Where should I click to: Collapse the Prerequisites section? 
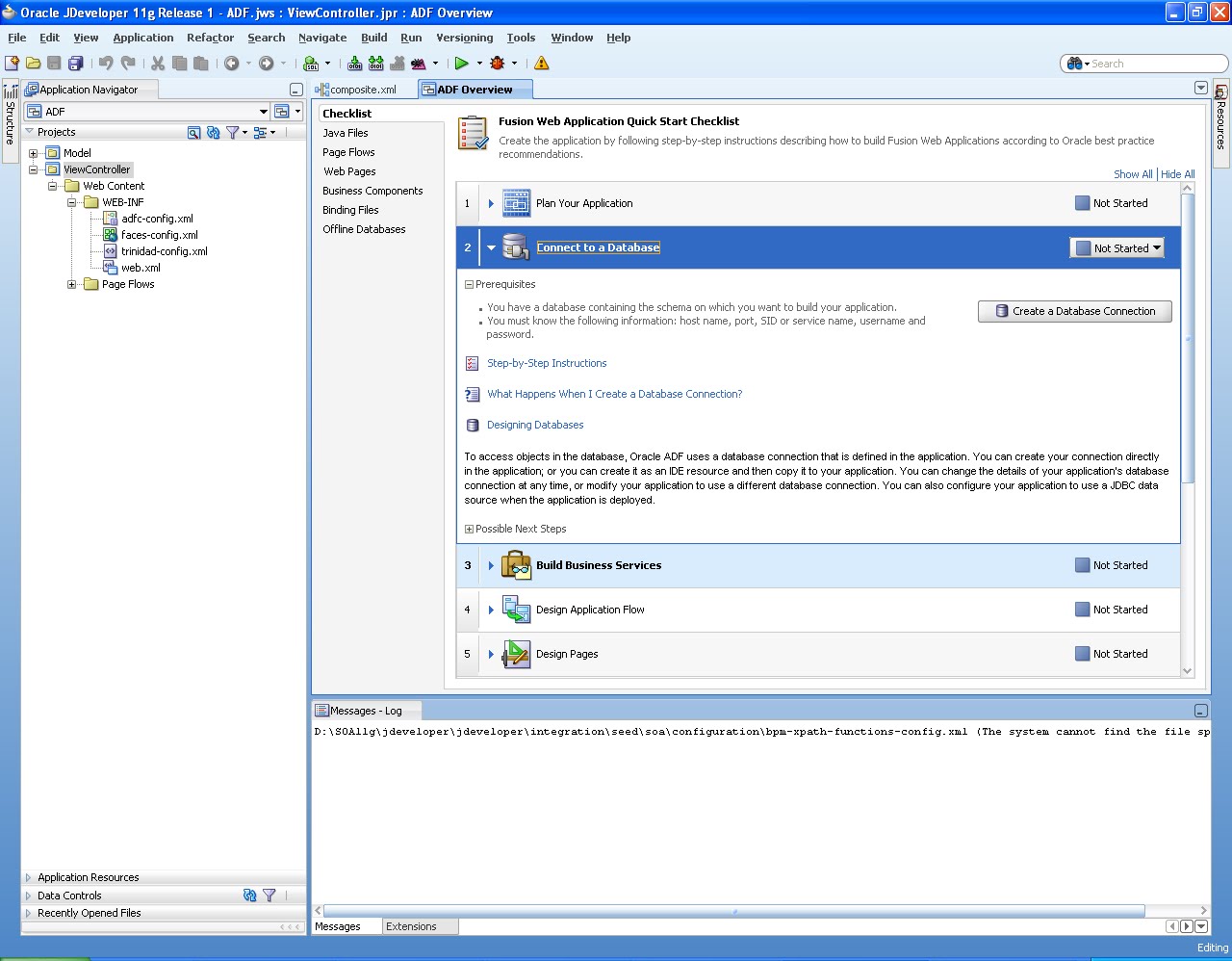point(469,284)
